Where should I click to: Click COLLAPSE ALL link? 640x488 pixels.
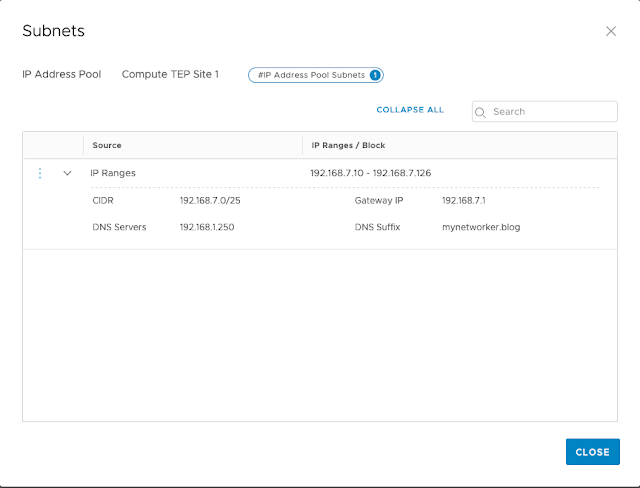click(410, 110)
